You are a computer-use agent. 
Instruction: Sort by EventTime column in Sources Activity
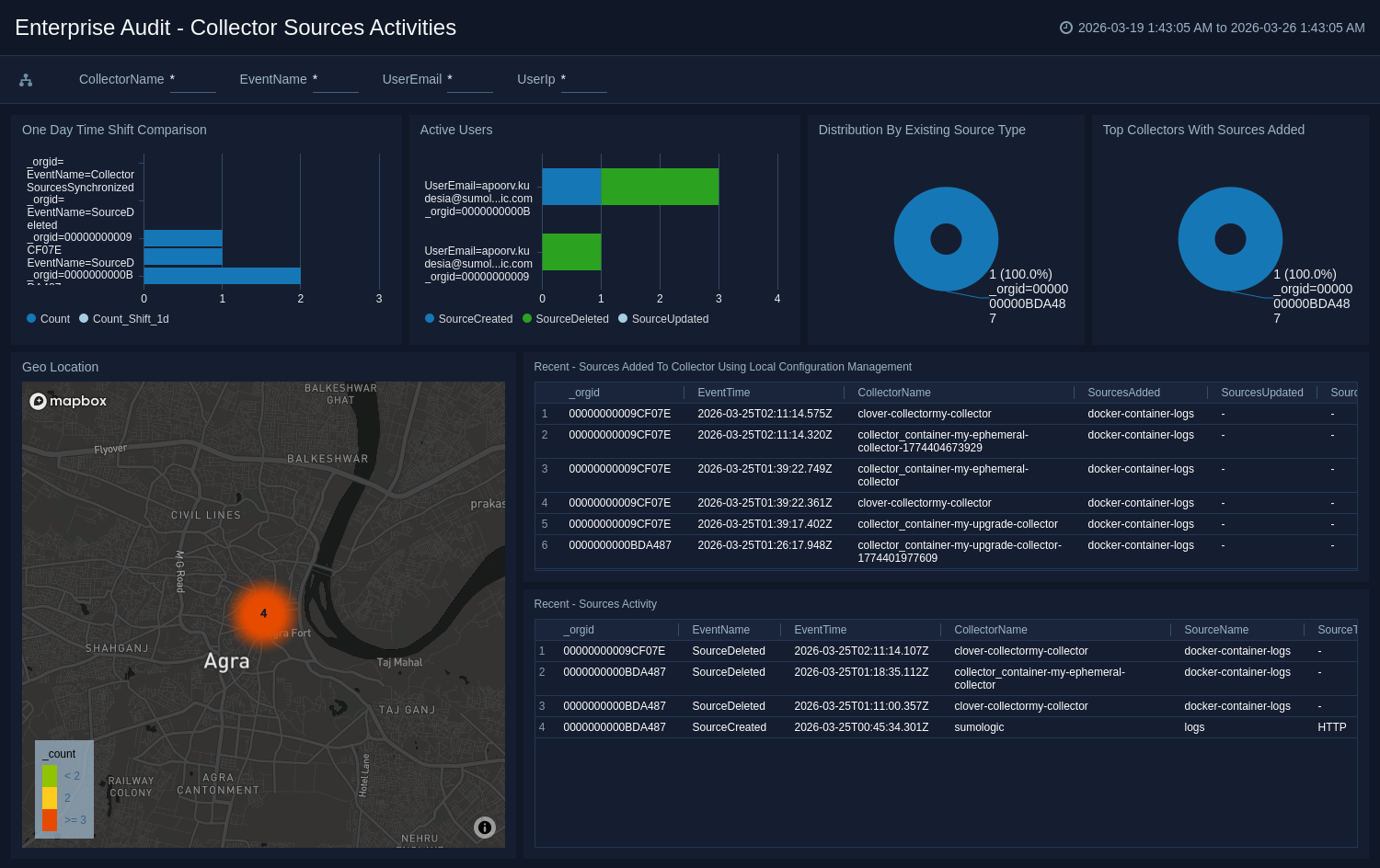click(820, 630)
